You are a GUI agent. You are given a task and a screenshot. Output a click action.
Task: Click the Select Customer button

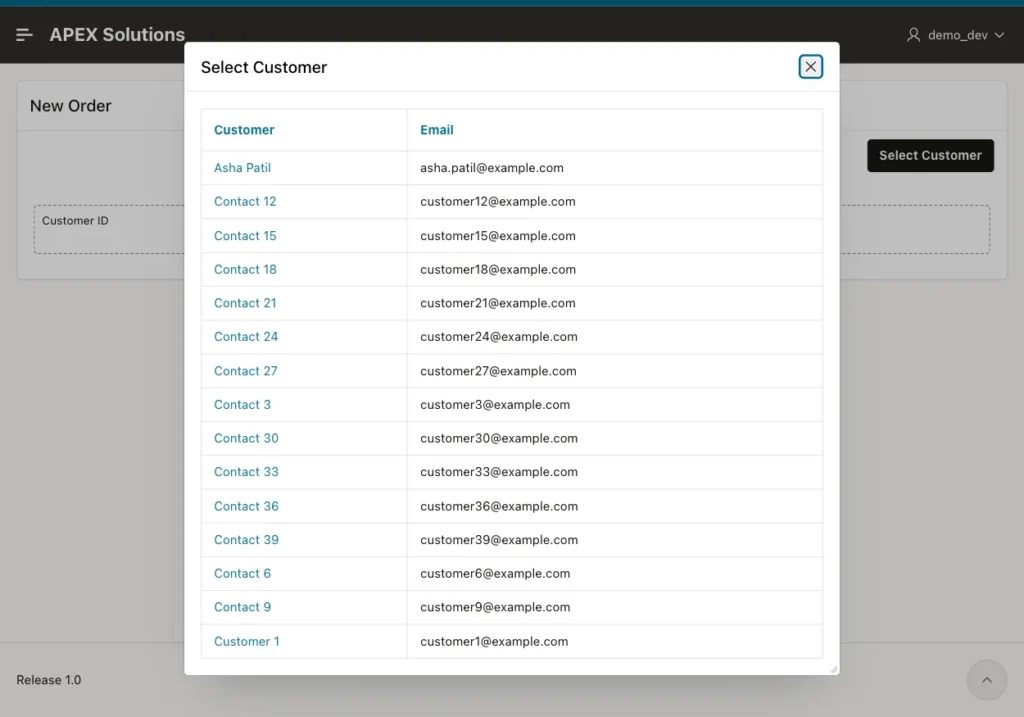click(930, 155)
